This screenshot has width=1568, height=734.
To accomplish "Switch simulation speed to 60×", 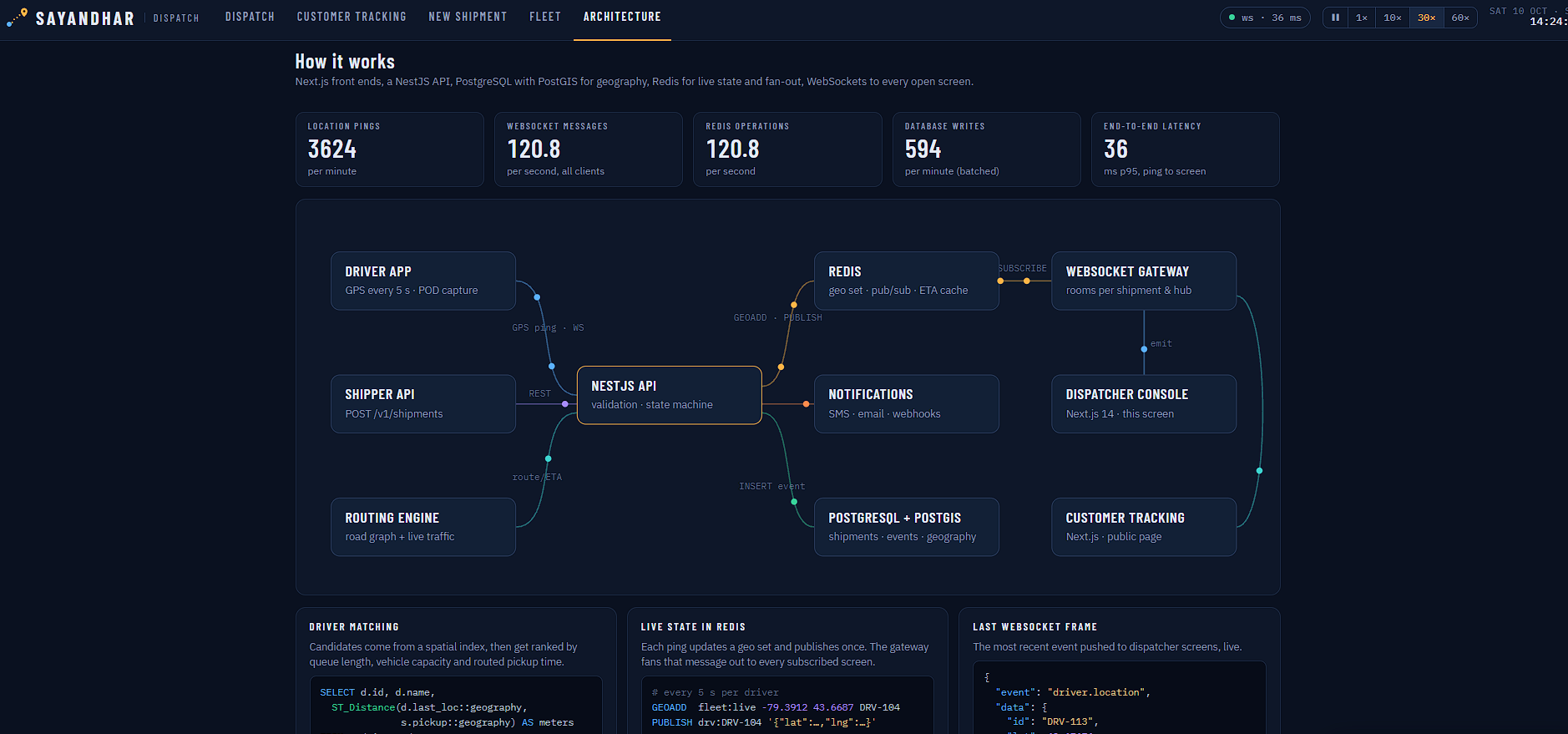I will coord(1460,18).
